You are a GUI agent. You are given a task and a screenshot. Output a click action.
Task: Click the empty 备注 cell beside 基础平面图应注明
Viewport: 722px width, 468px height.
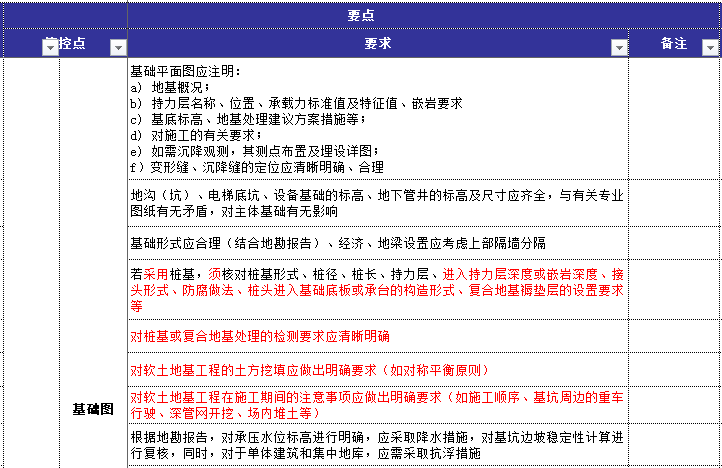coord(674,119)
